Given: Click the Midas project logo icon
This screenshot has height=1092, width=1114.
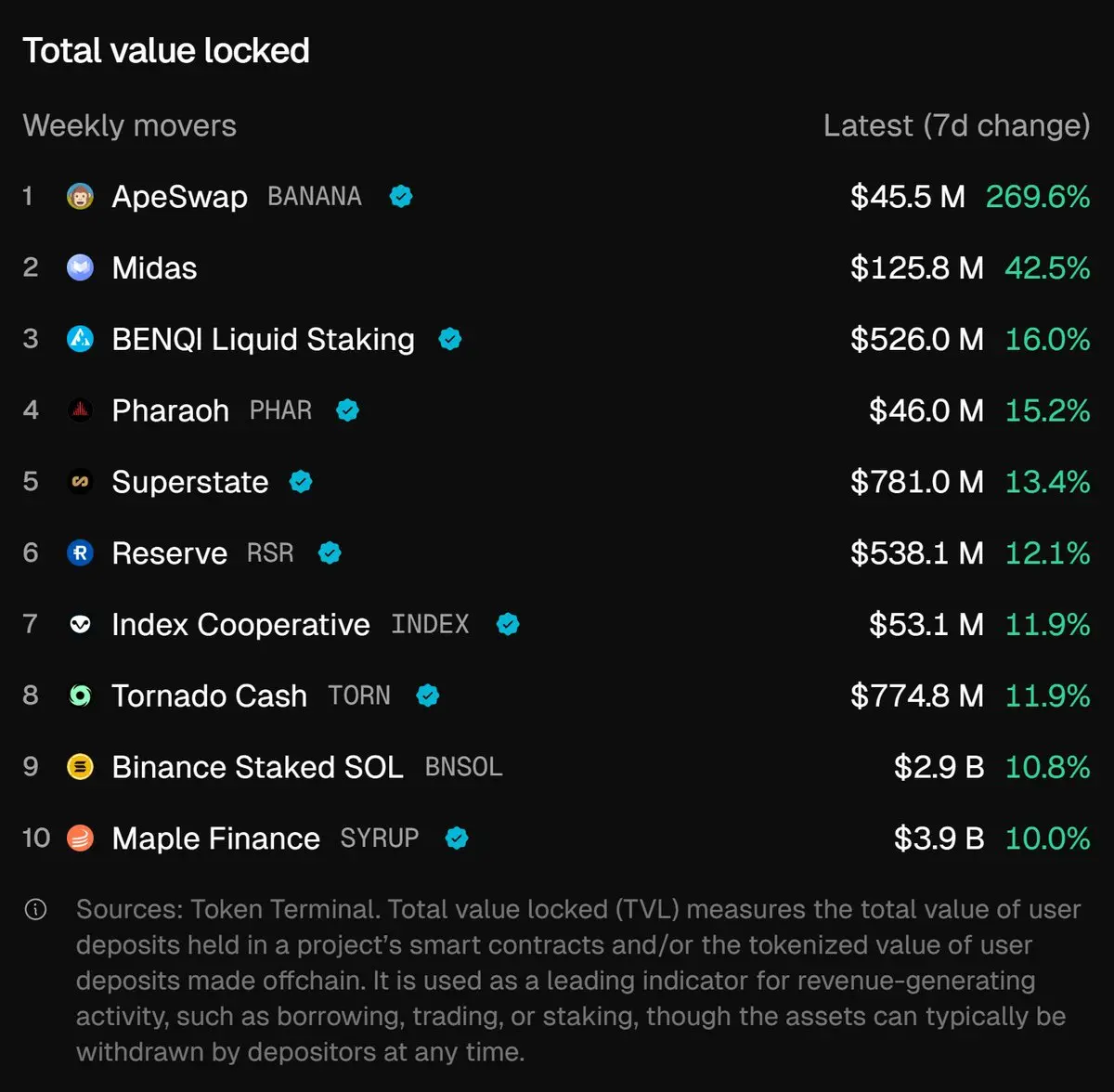Looking at the screenshot, I should coord(81,267).
